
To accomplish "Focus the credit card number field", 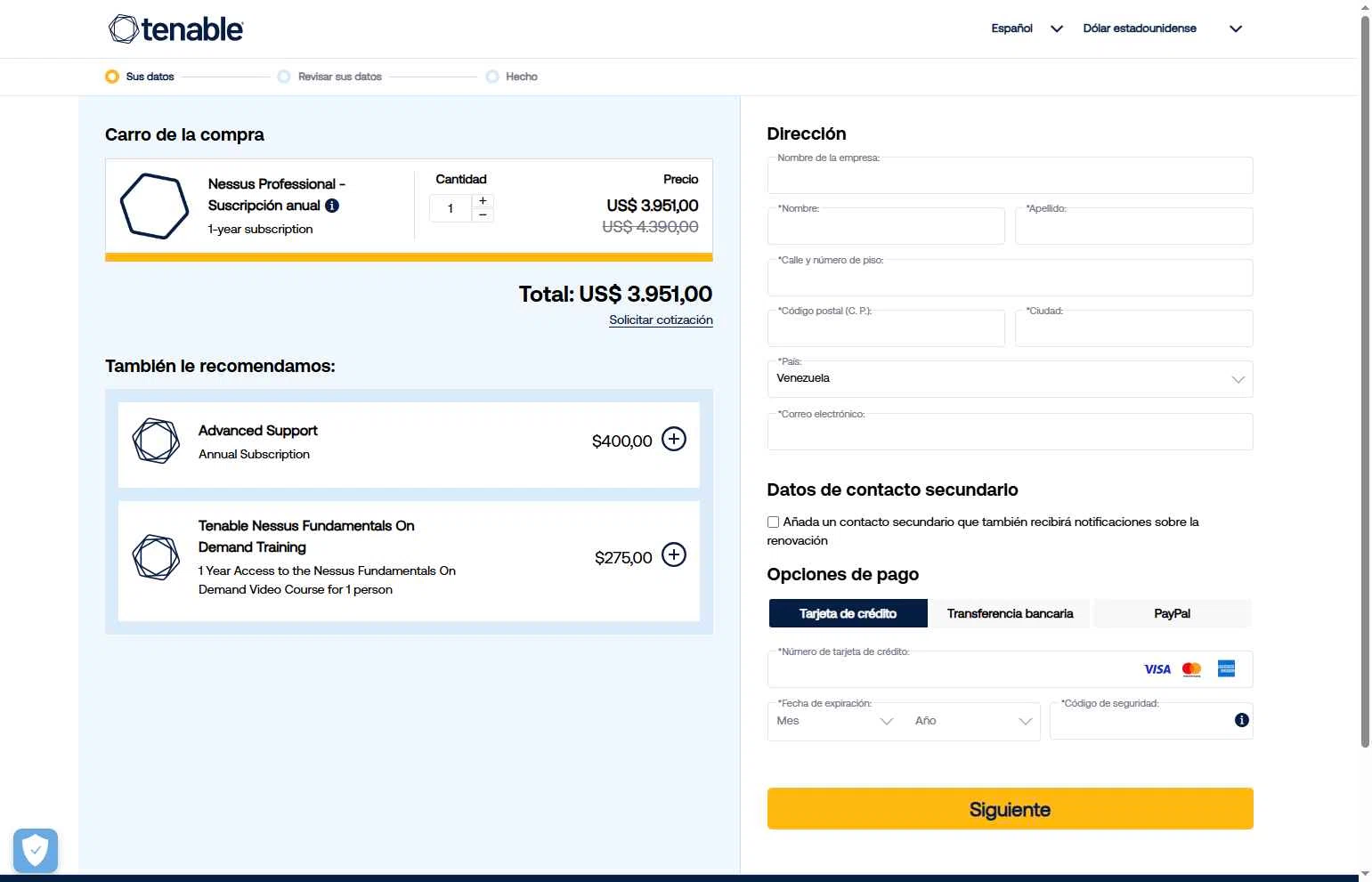I will [x=1010, y=669].
